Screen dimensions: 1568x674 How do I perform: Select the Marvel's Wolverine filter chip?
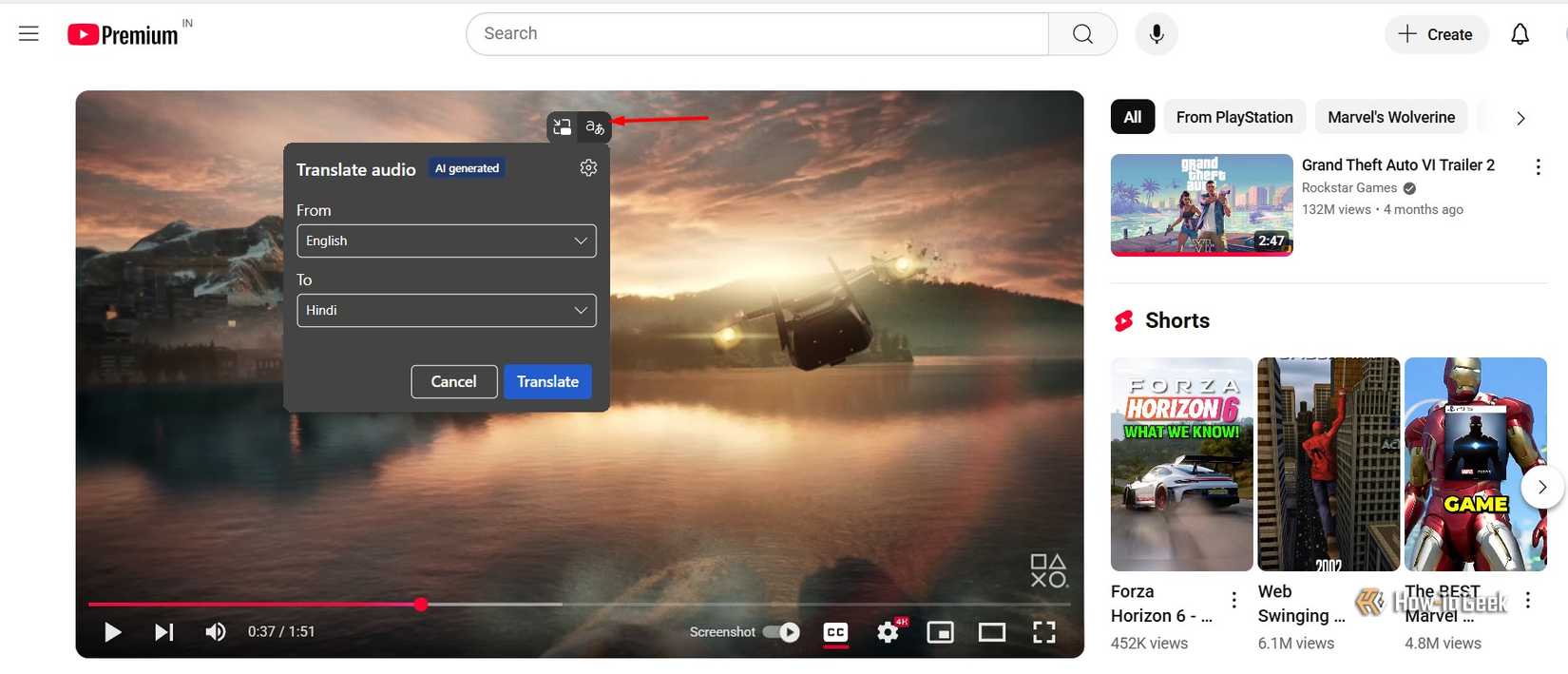pyautogui.click(x=1390, y=117)
